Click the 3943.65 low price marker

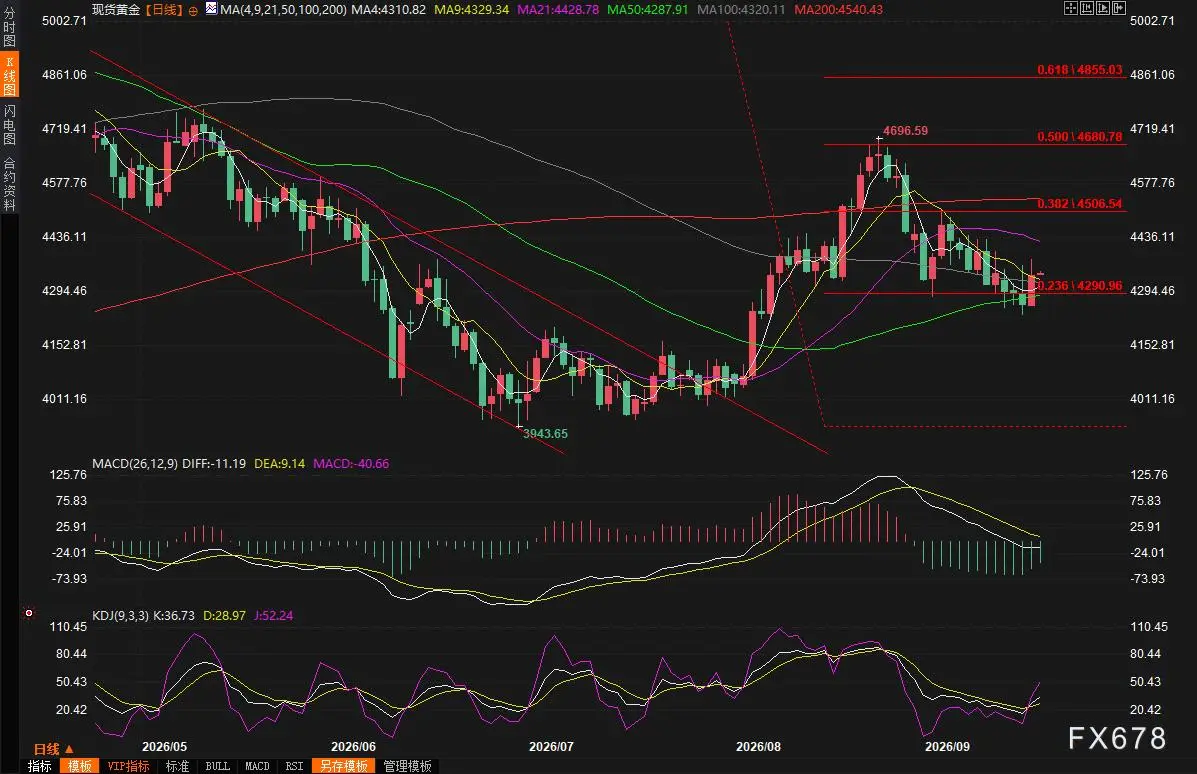[x=545, y=434]
